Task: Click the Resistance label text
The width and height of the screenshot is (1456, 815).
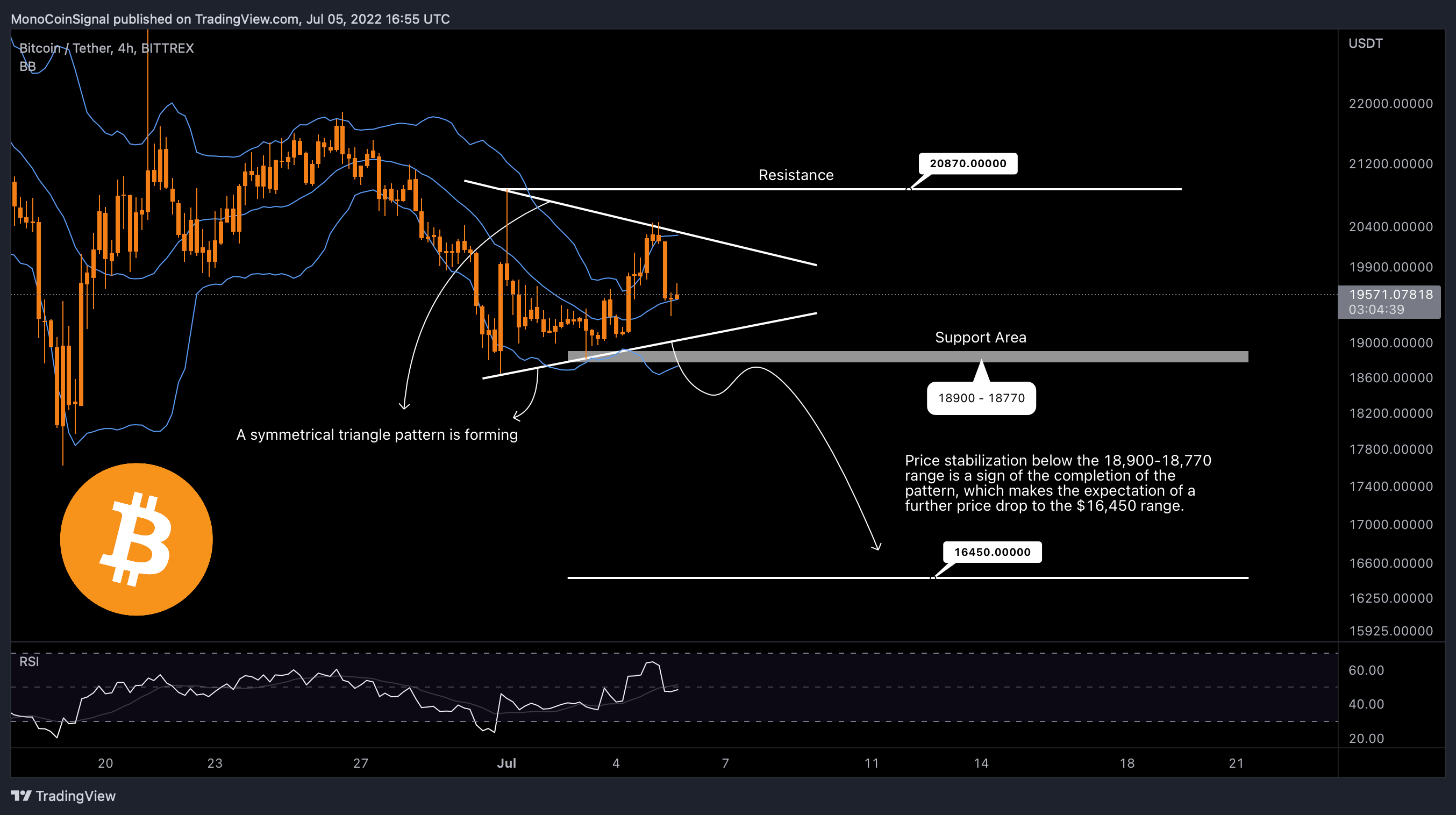Action: point(796,175)
